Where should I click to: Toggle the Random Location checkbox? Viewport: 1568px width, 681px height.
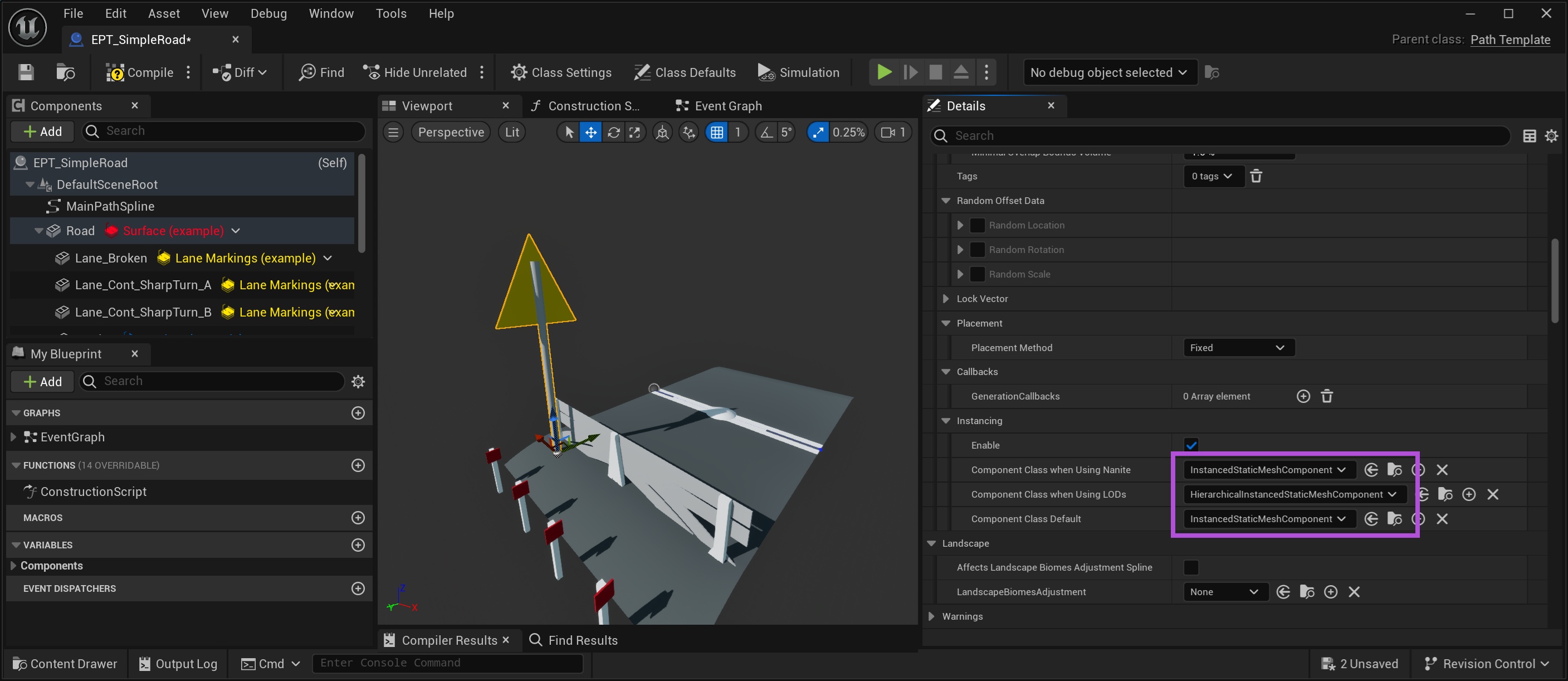977,225
